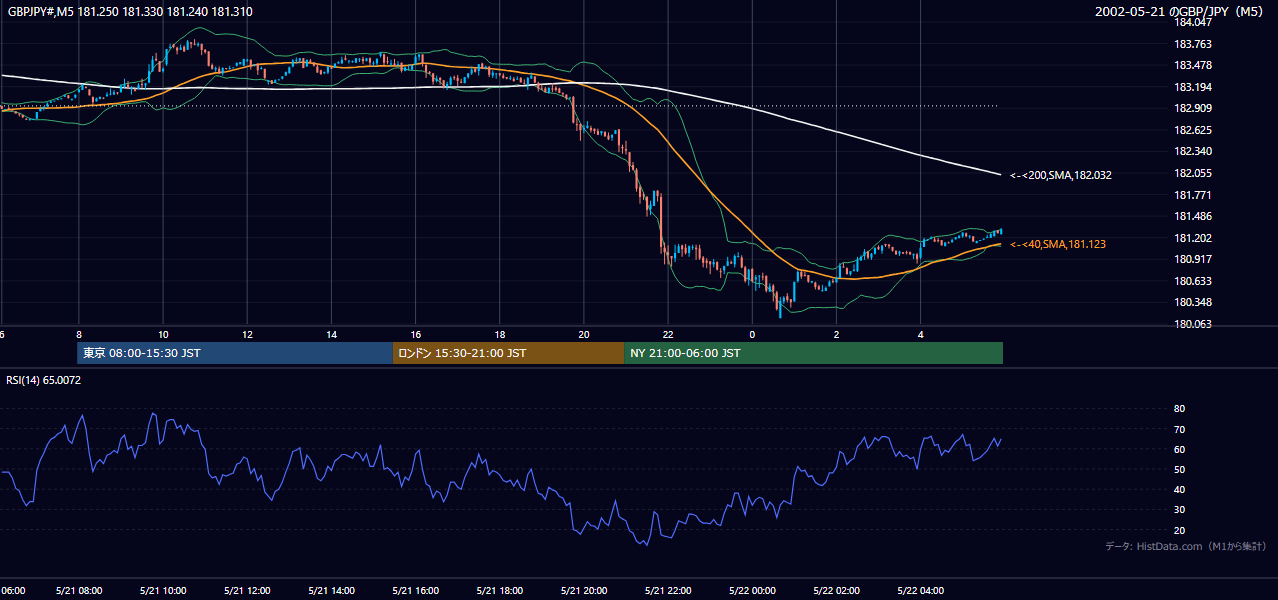Click the 5/21 10:00 bottom time label
Image resolution: width=1278 pixels, height=600 pixels.
pos(162,591)
